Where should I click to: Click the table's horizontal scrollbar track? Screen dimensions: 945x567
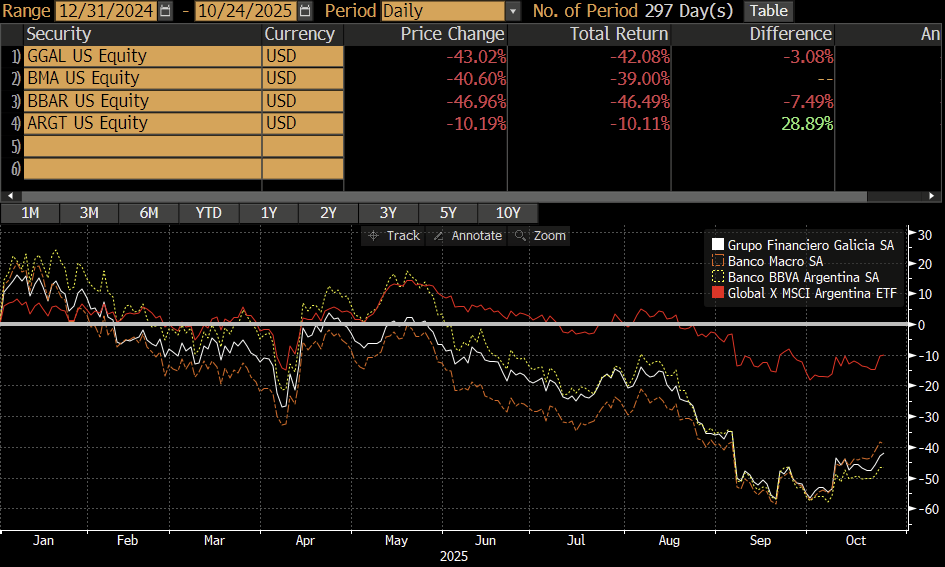pyautogui.click(x=444, y=196)
